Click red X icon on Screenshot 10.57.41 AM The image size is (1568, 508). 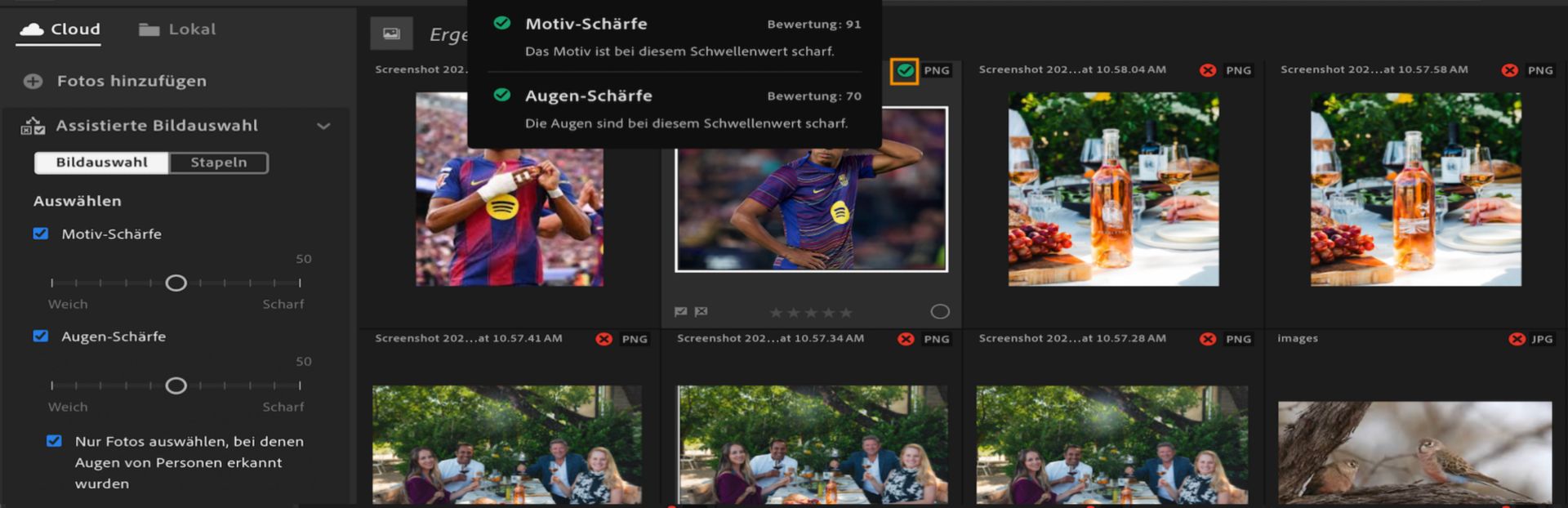[604, 339]
